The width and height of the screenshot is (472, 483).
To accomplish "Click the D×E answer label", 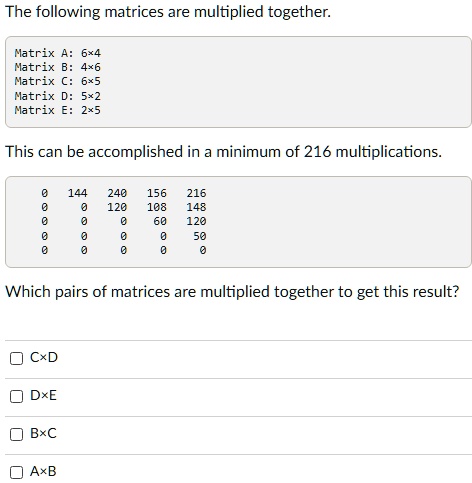I will [43, 395].
